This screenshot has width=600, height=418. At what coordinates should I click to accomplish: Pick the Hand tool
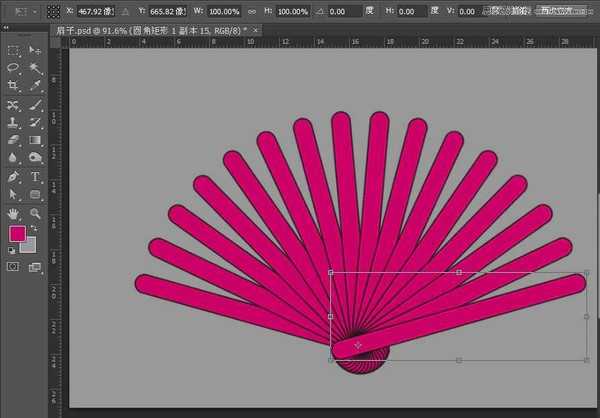pyautogui.click(x=13, y=213)
